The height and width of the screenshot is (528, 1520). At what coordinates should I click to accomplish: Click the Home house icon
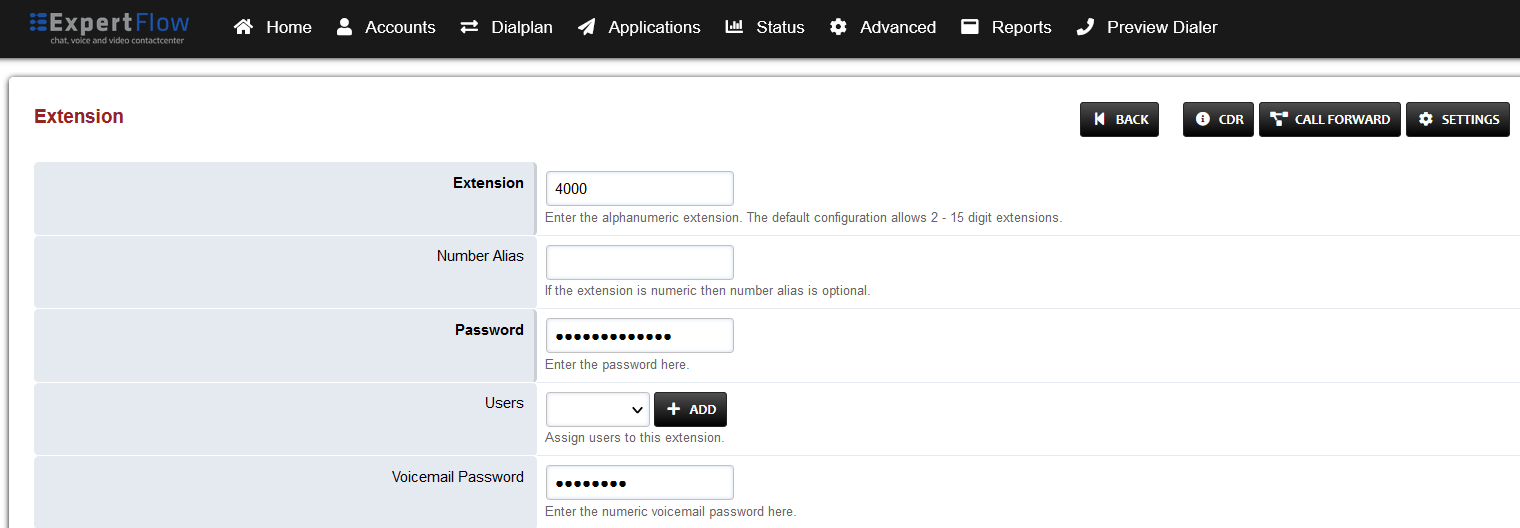(x=243, y=27)
